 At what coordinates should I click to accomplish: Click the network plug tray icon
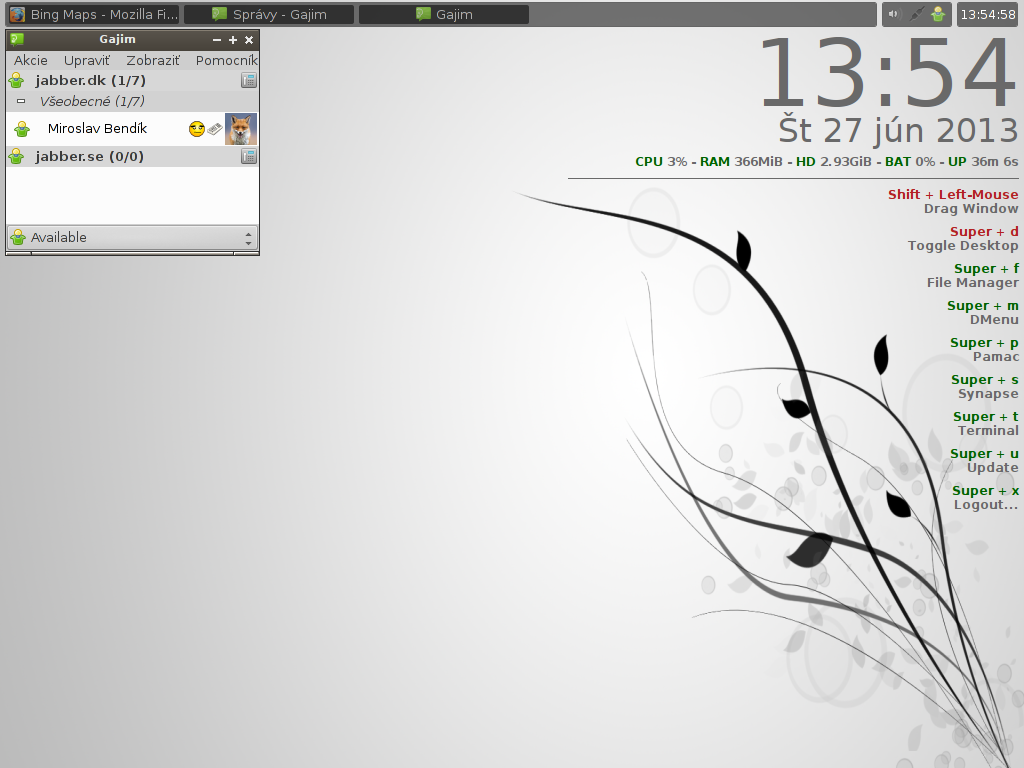916,14
